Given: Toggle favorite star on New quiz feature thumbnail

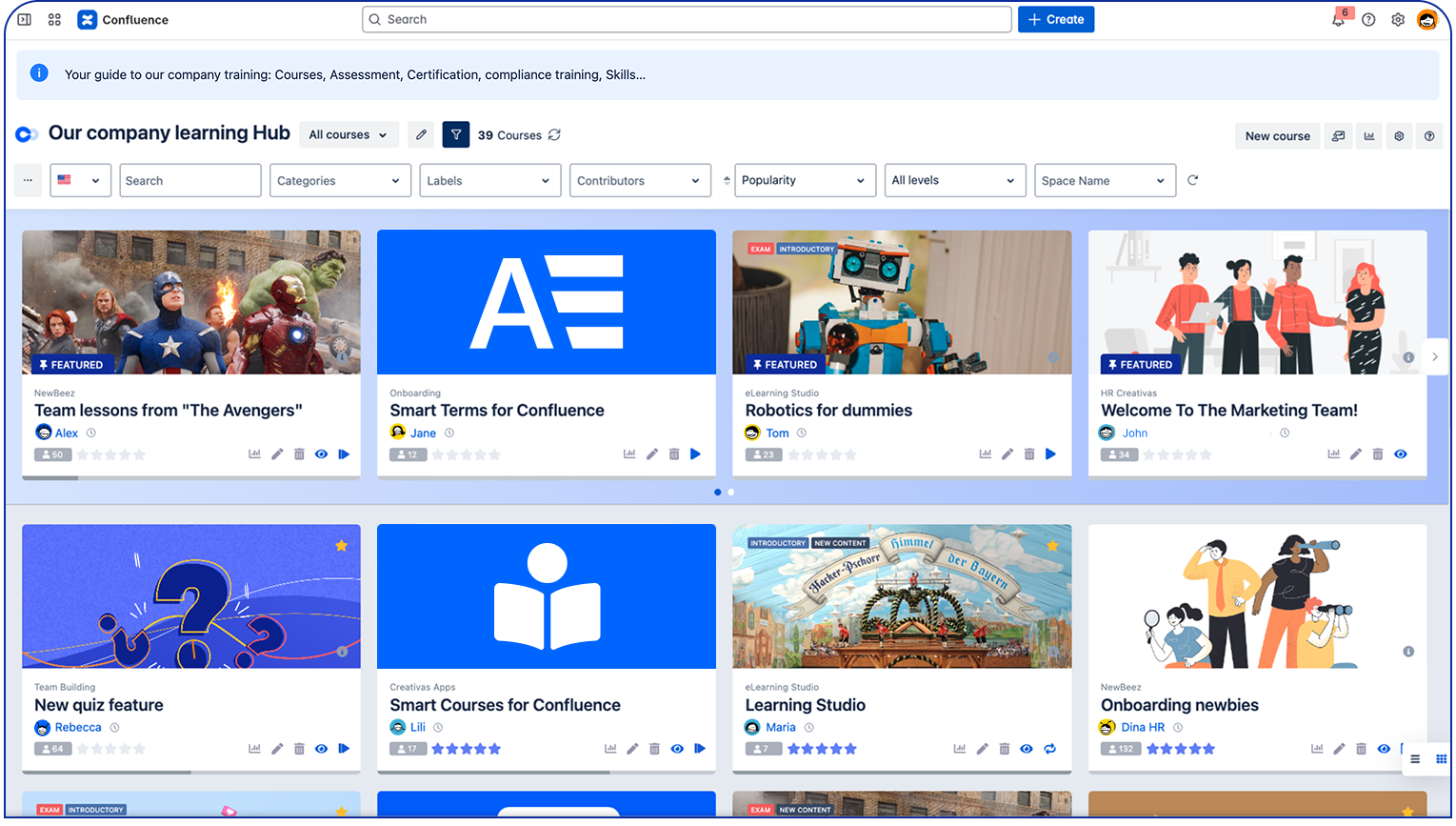Looking at the screenshot, I should coord(341,546).
